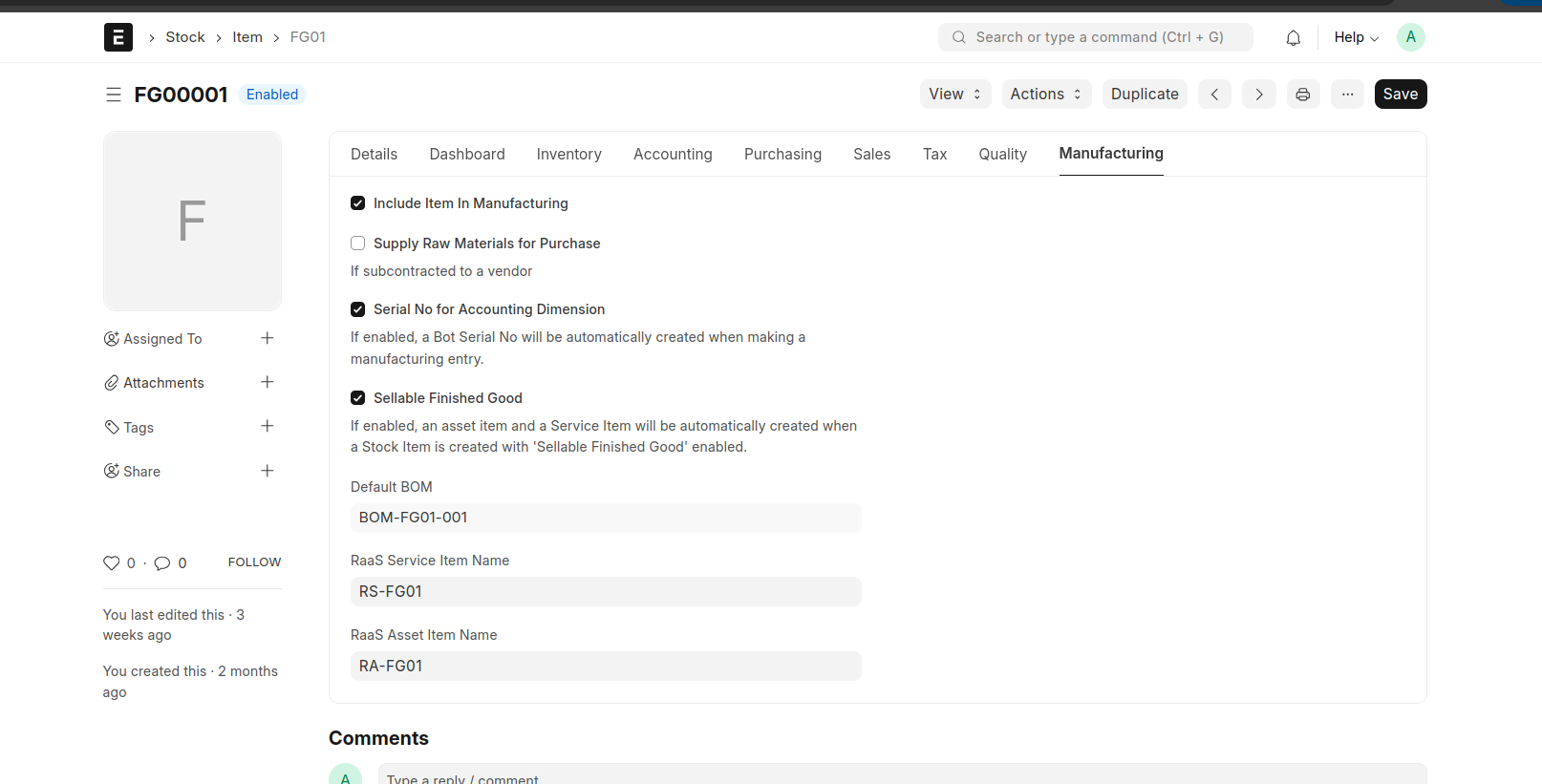The image size is (1542, 784).
Task: Toggle Sellable Finished Good checkbox
Action: 358,398
